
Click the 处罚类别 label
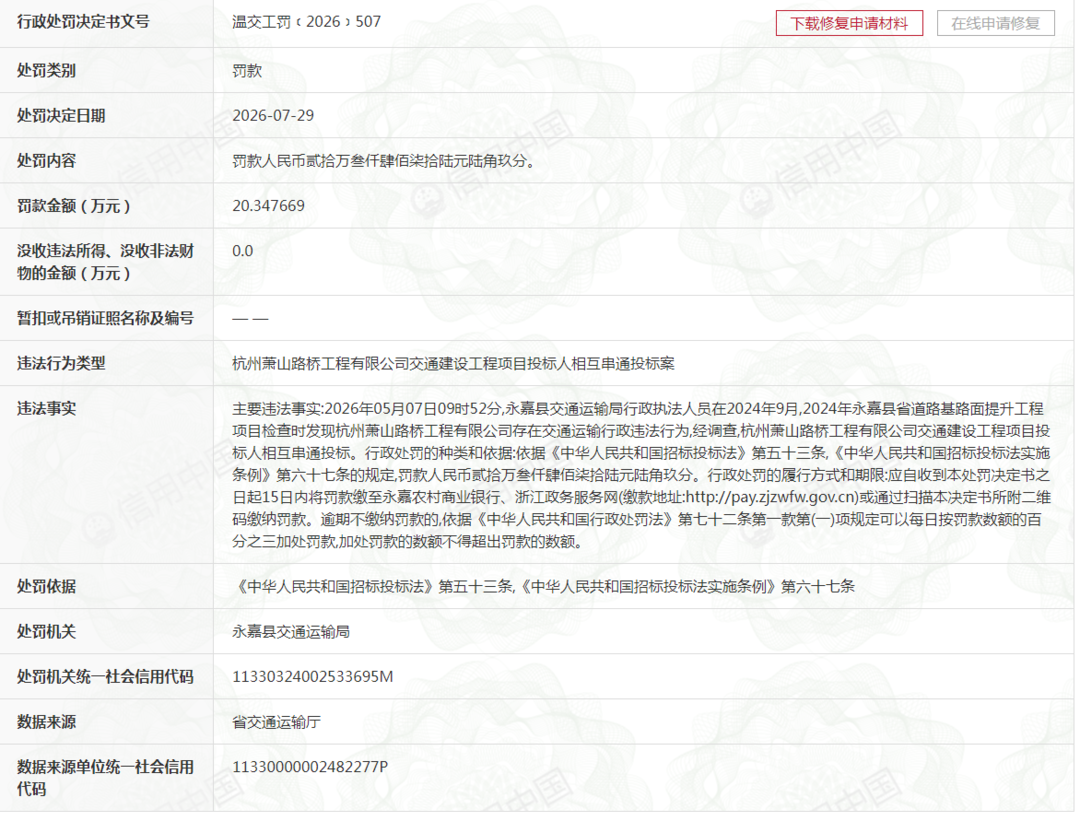tap(46, 70)
